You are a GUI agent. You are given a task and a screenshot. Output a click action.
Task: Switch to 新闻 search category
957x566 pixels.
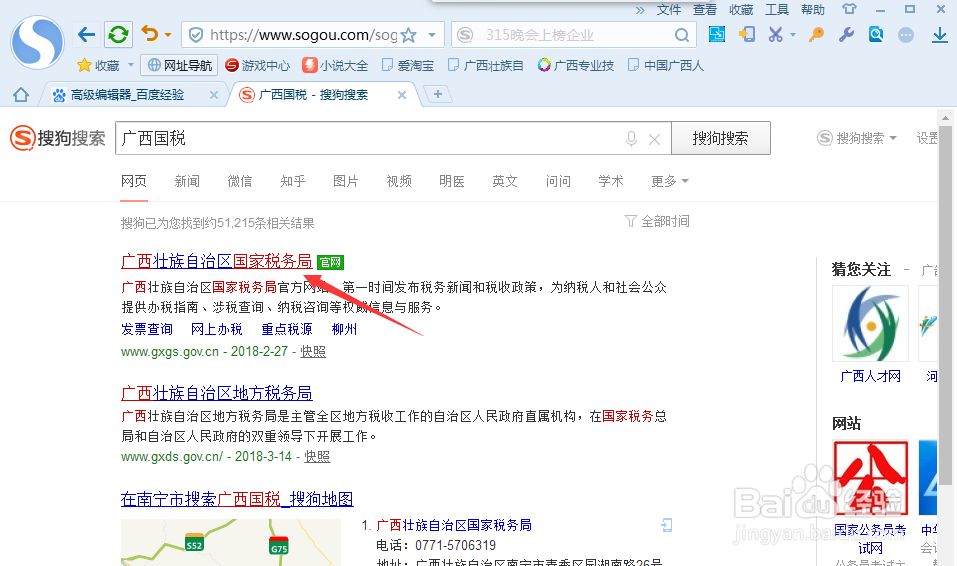(187, 181)
